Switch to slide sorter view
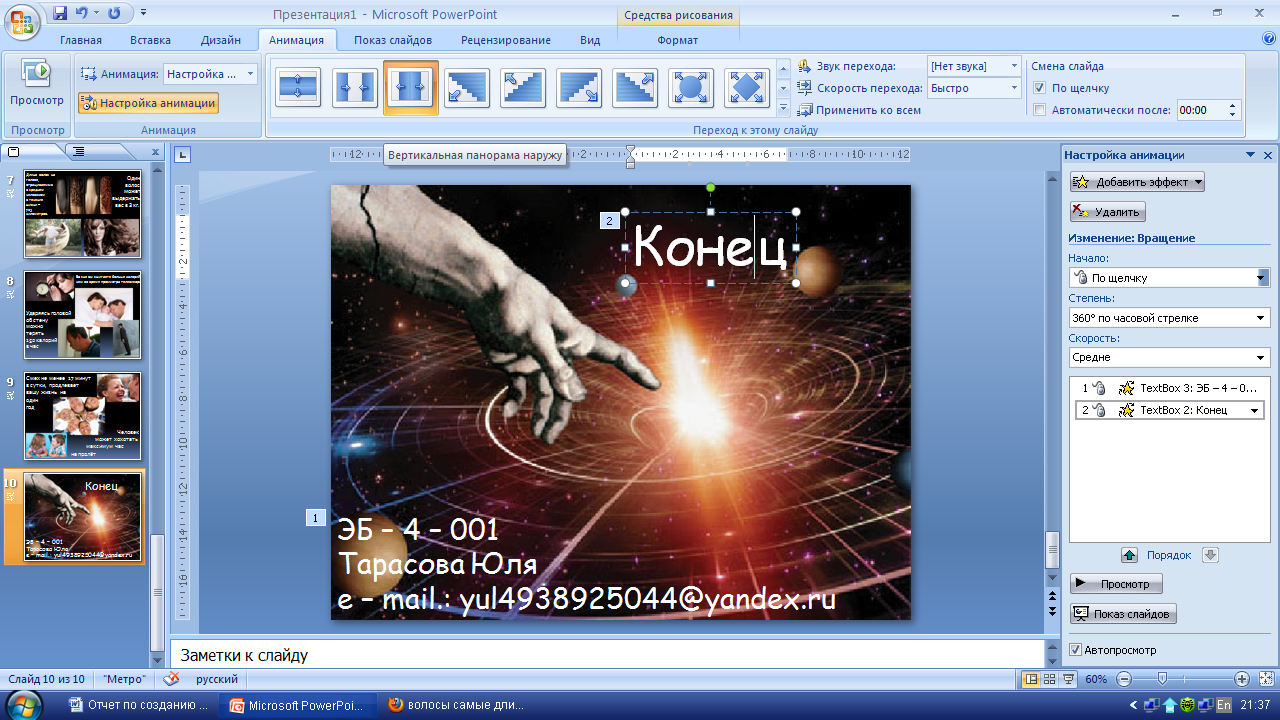The height and width of the screenshot is (720, 1280). [1049, 679]
